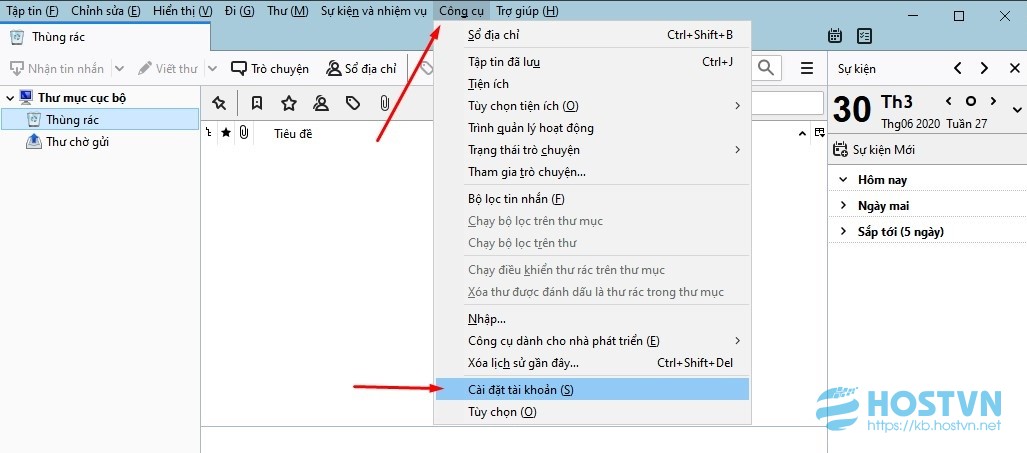Collapse mini day dropdown chevron
Screen dimensions: 1027x453
(x=1017, y=109)
